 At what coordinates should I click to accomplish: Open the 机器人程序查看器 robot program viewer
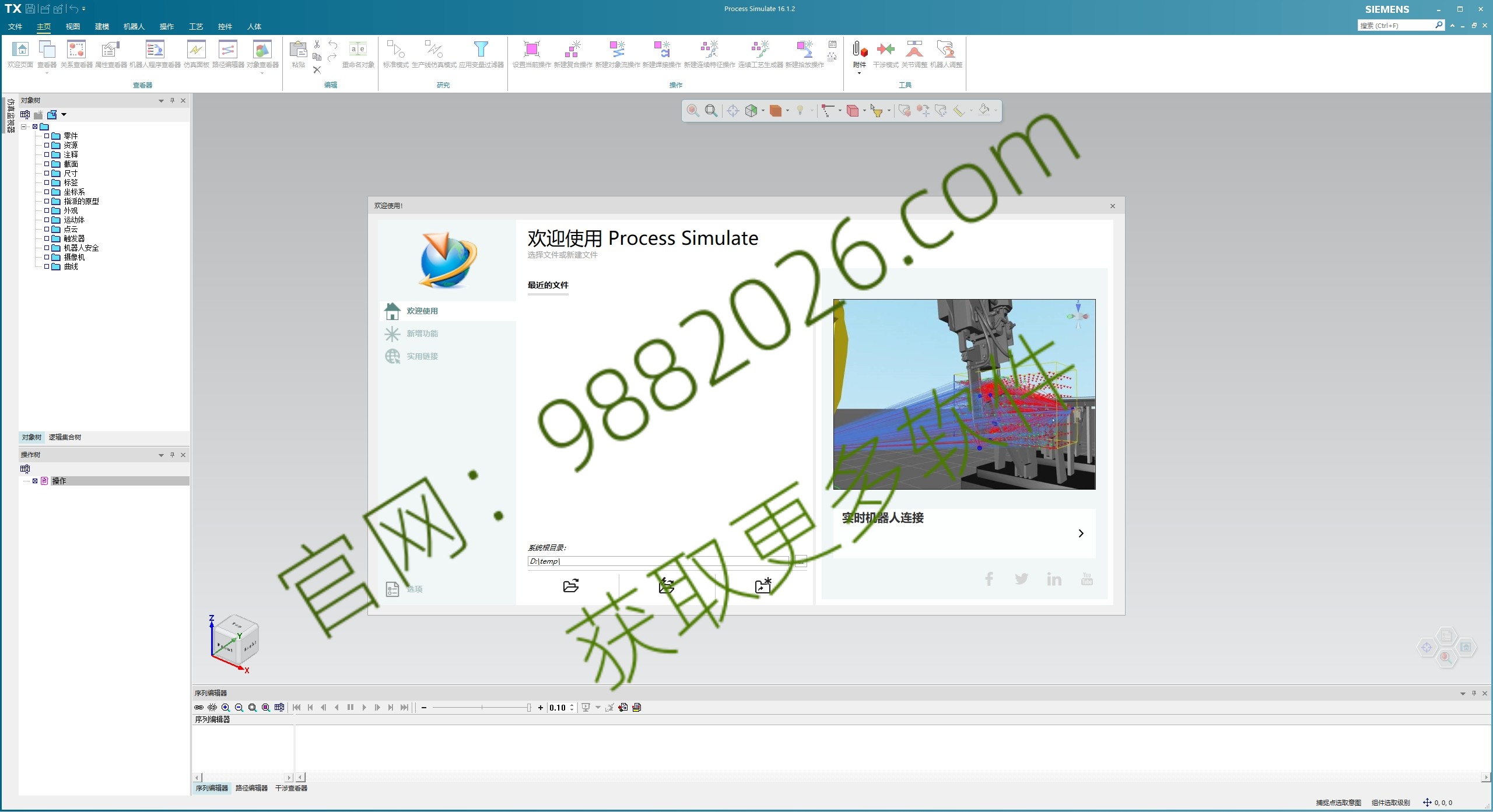155,50
